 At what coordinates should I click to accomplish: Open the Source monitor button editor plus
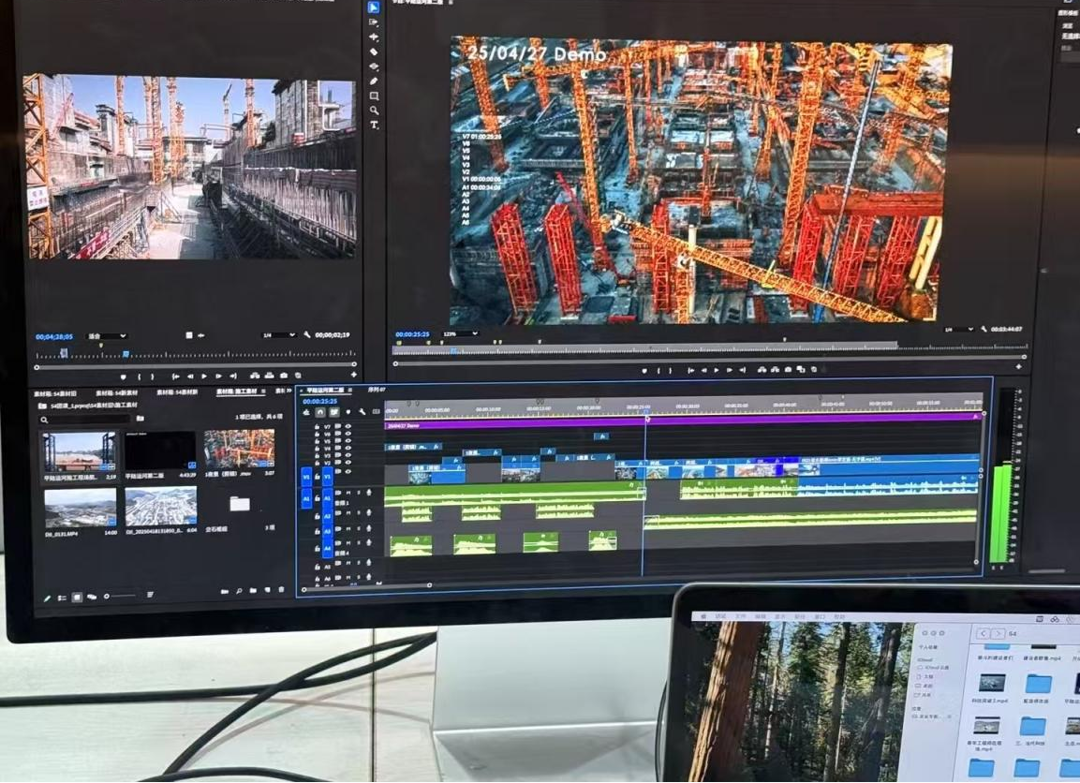[354, 375]
